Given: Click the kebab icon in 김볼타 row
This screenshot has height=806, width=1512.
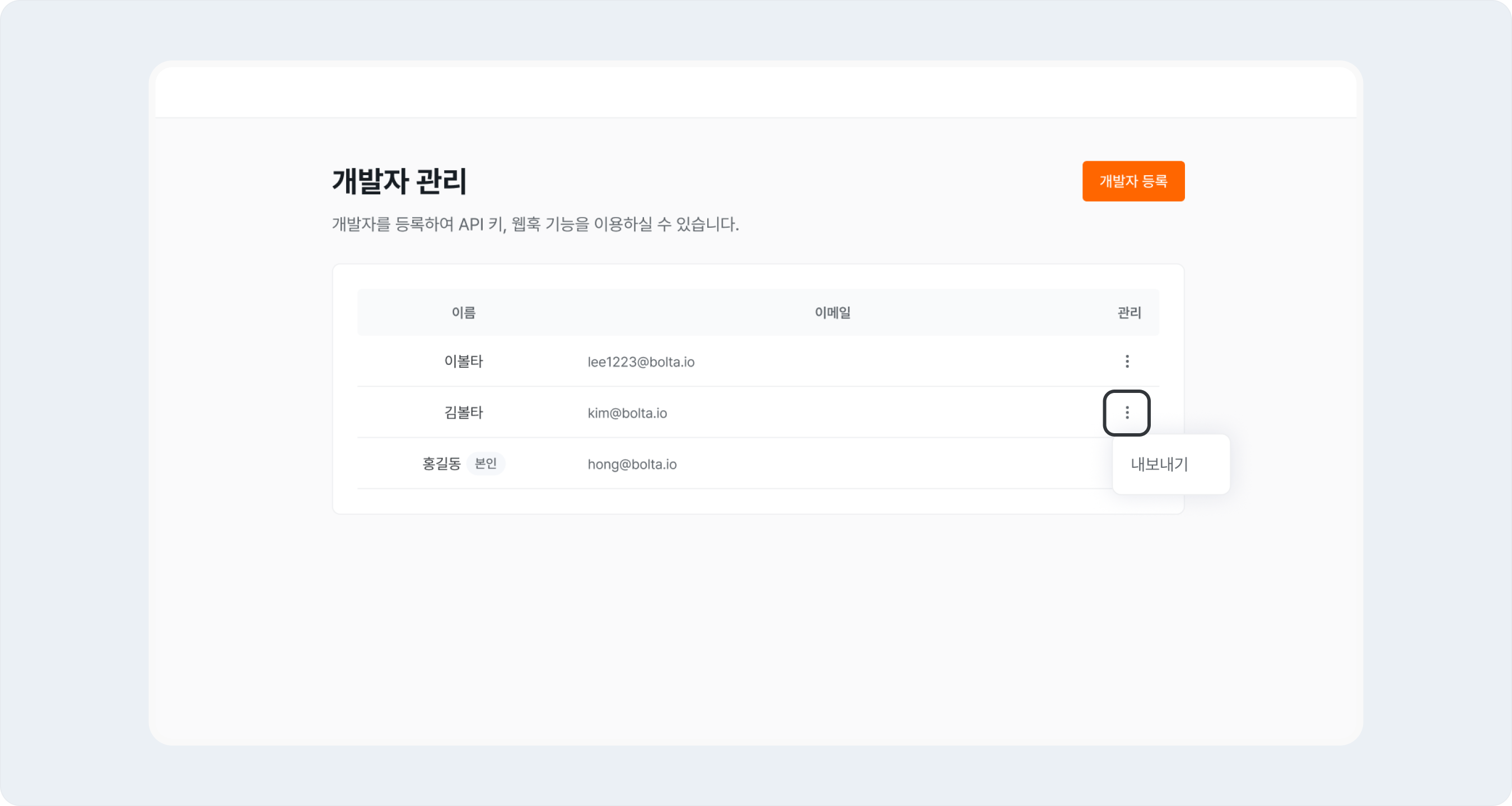Looking at the screenshot, I should click(x=1126, y=413).
